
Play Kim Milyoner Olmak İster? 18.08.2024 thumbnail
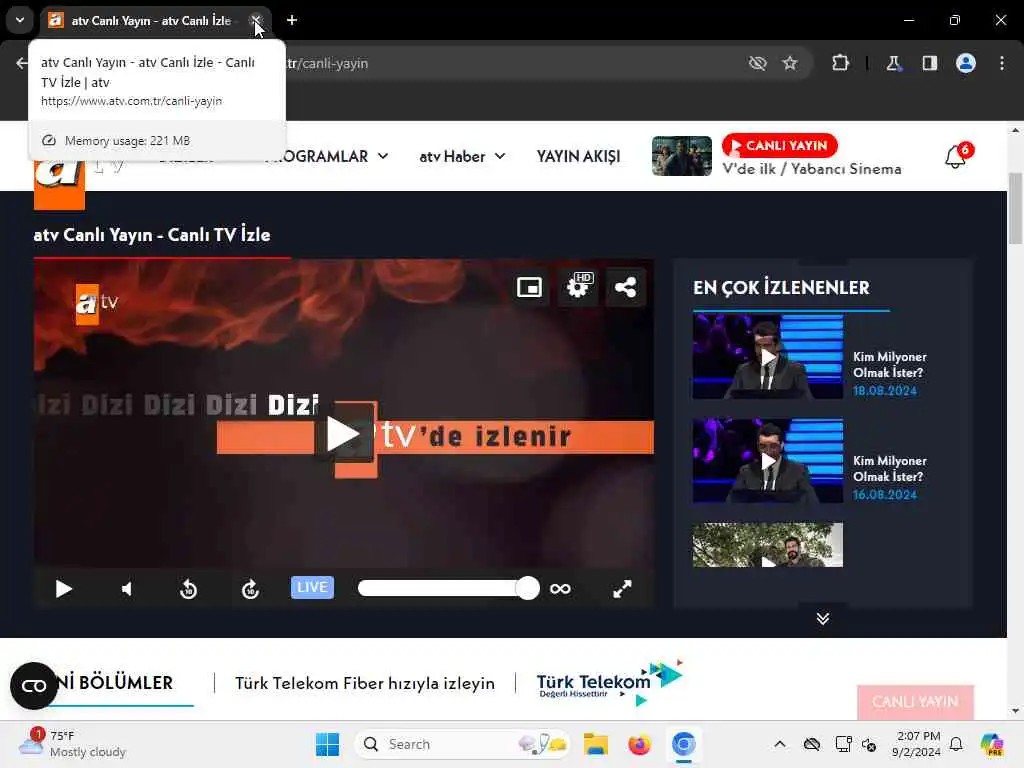point(767,357)
